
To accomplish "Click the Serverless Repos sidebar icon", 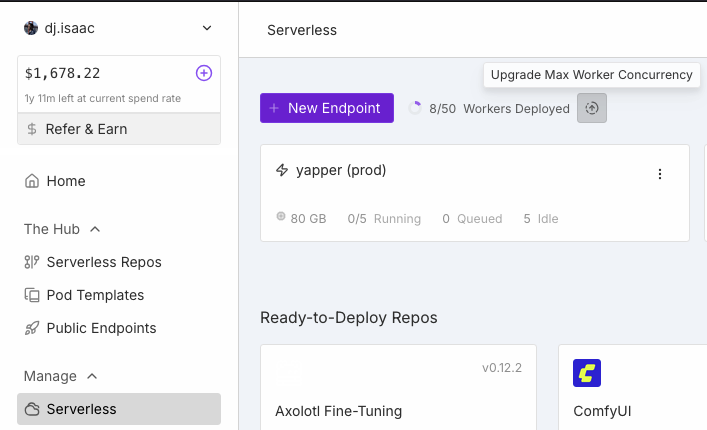I will 32,262.
